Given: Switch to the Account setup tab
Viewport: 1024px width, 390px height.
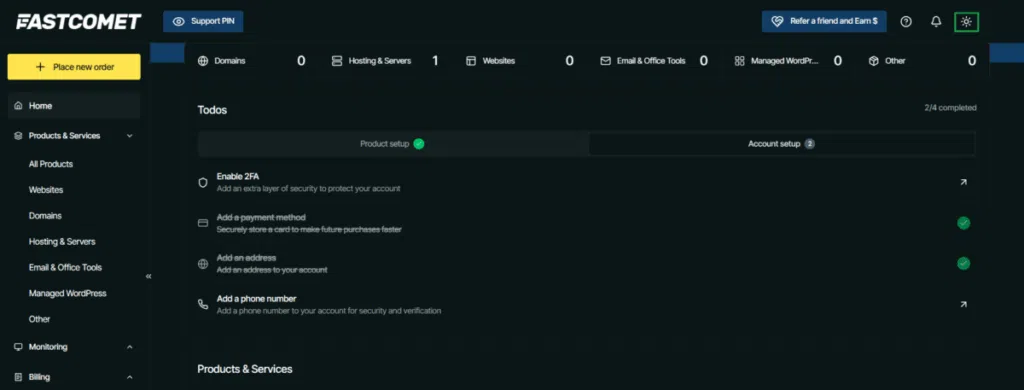Looking at the screenshot, I should (781, 144).
